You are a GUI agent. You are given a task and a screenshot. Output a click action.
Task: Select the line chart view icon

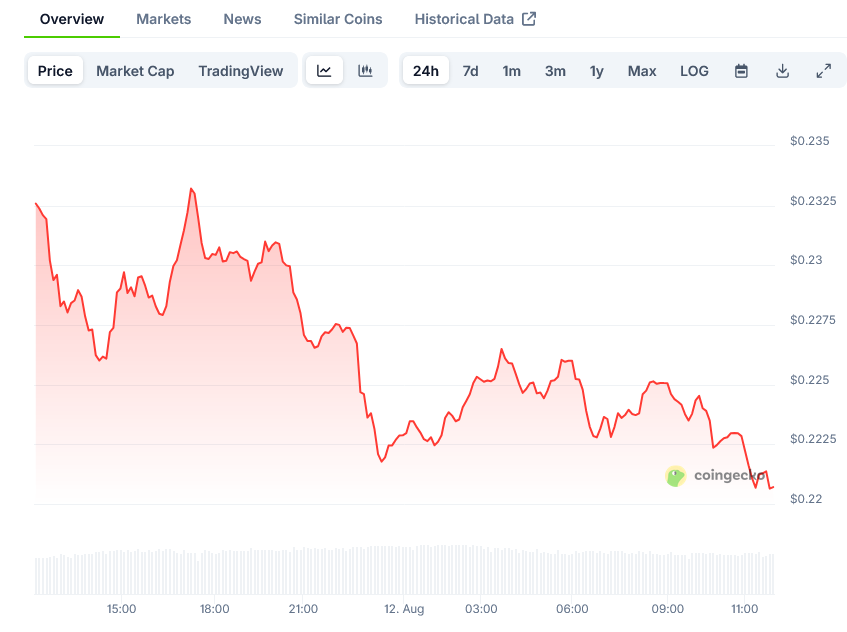pyautogui.click(x=324, y=71)
